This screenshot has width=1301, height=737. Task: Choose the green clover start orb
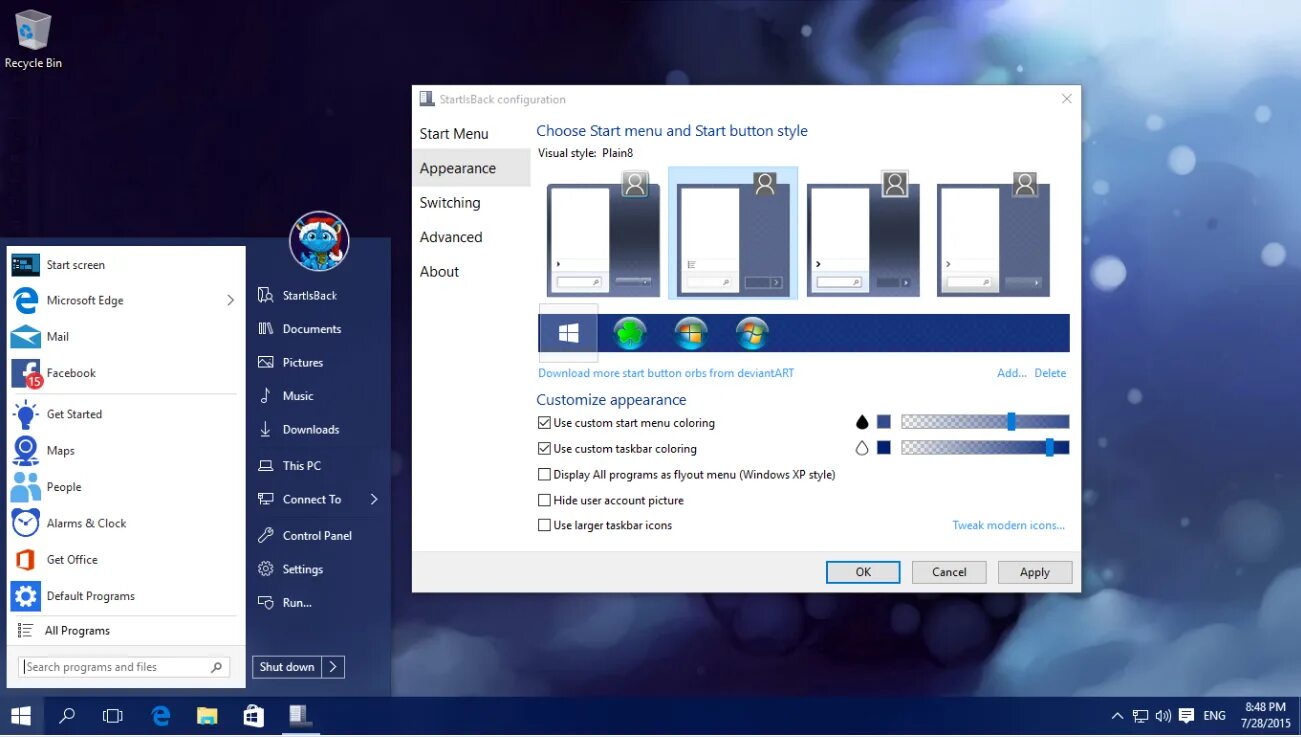630,333
